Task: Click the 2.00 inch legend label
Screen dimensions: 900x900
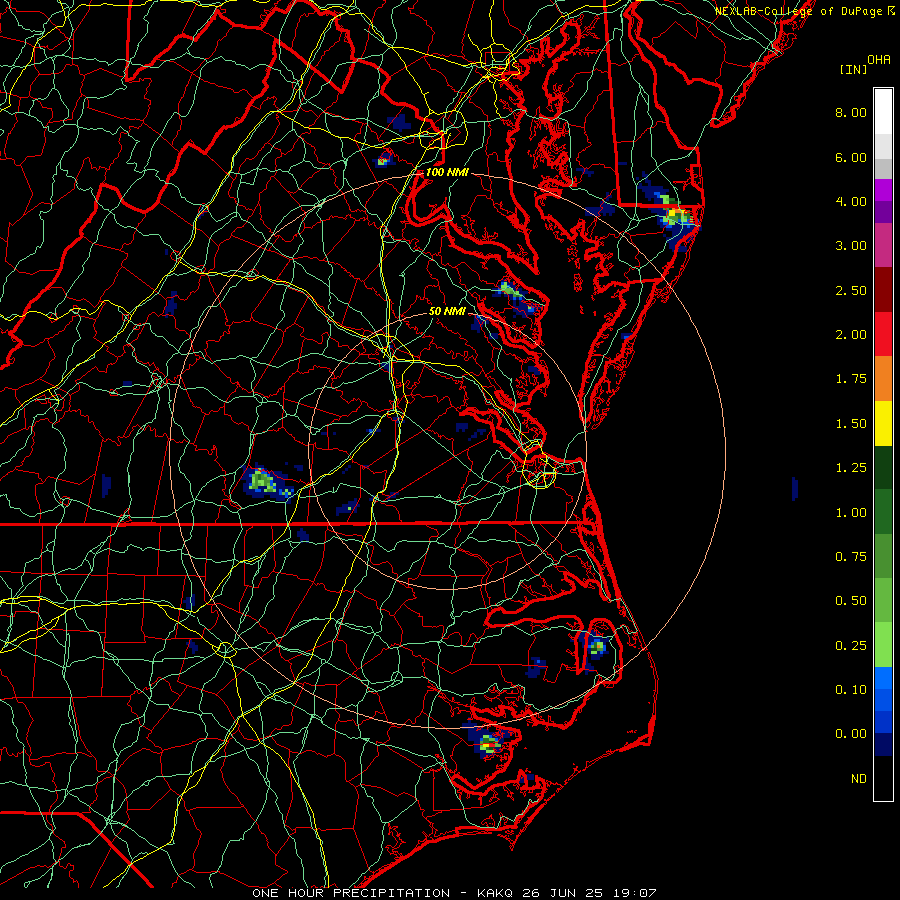Action: point(851,335)
